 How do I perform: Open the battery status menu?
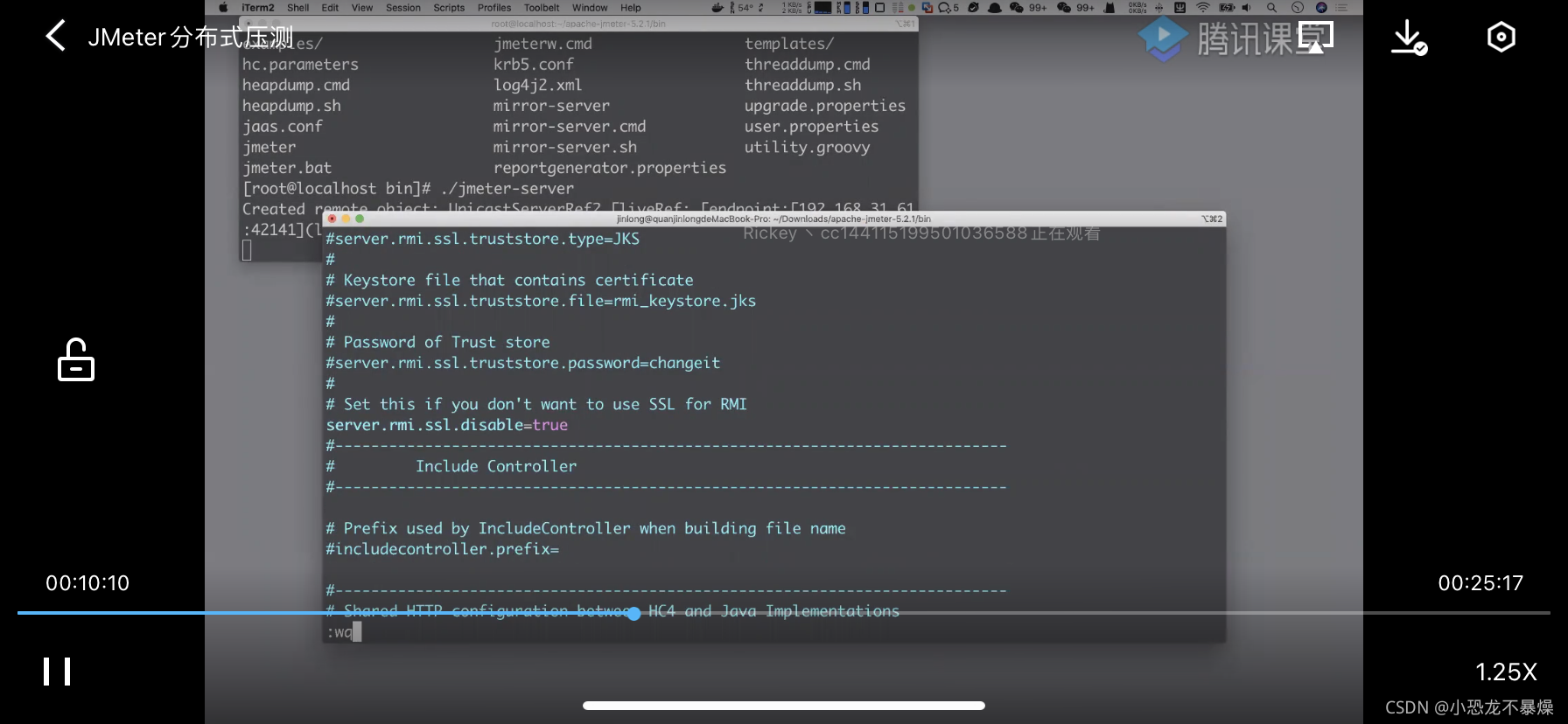[1227, 8]
